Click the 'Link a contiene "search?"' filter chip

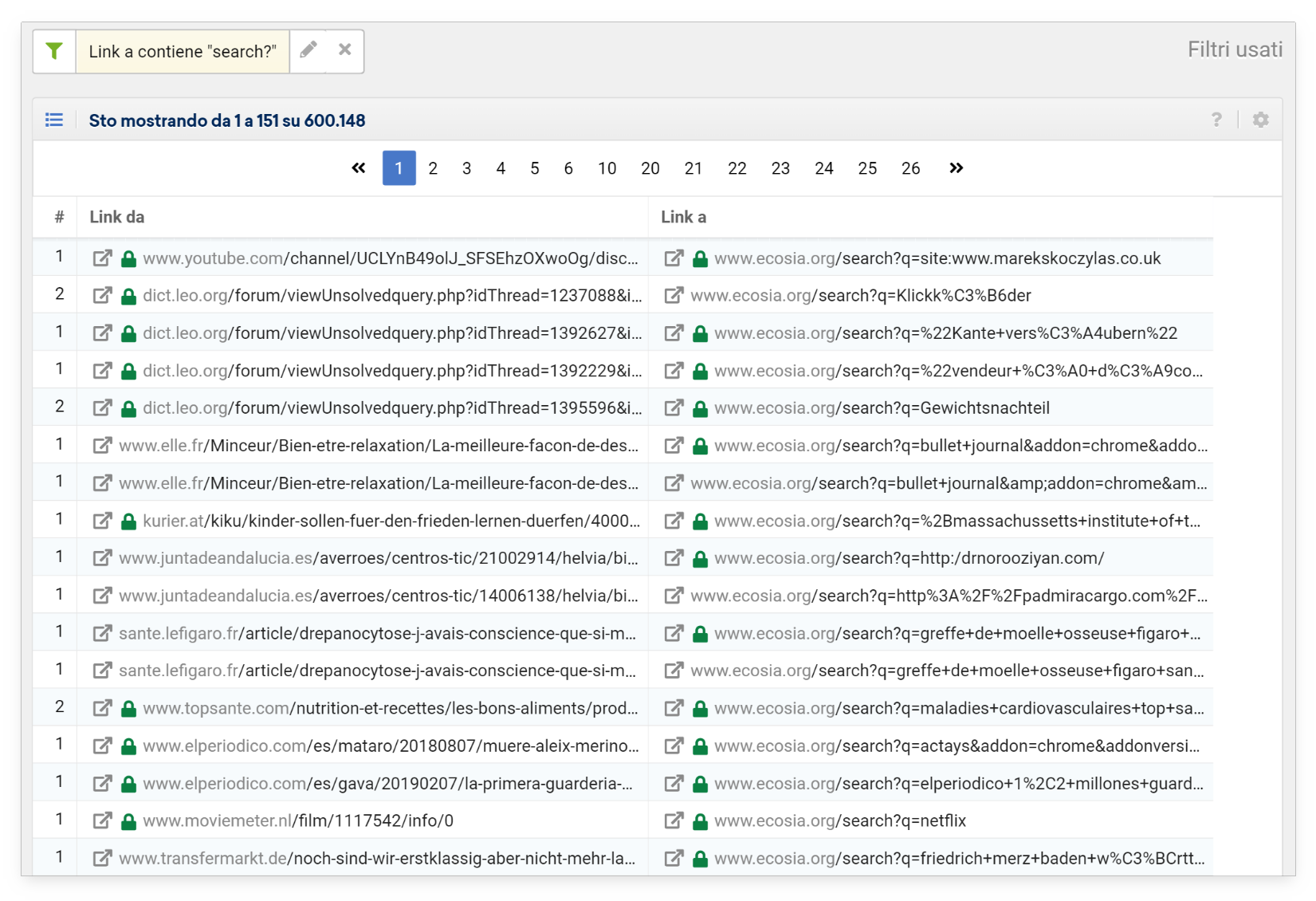[x=183, y=51]
